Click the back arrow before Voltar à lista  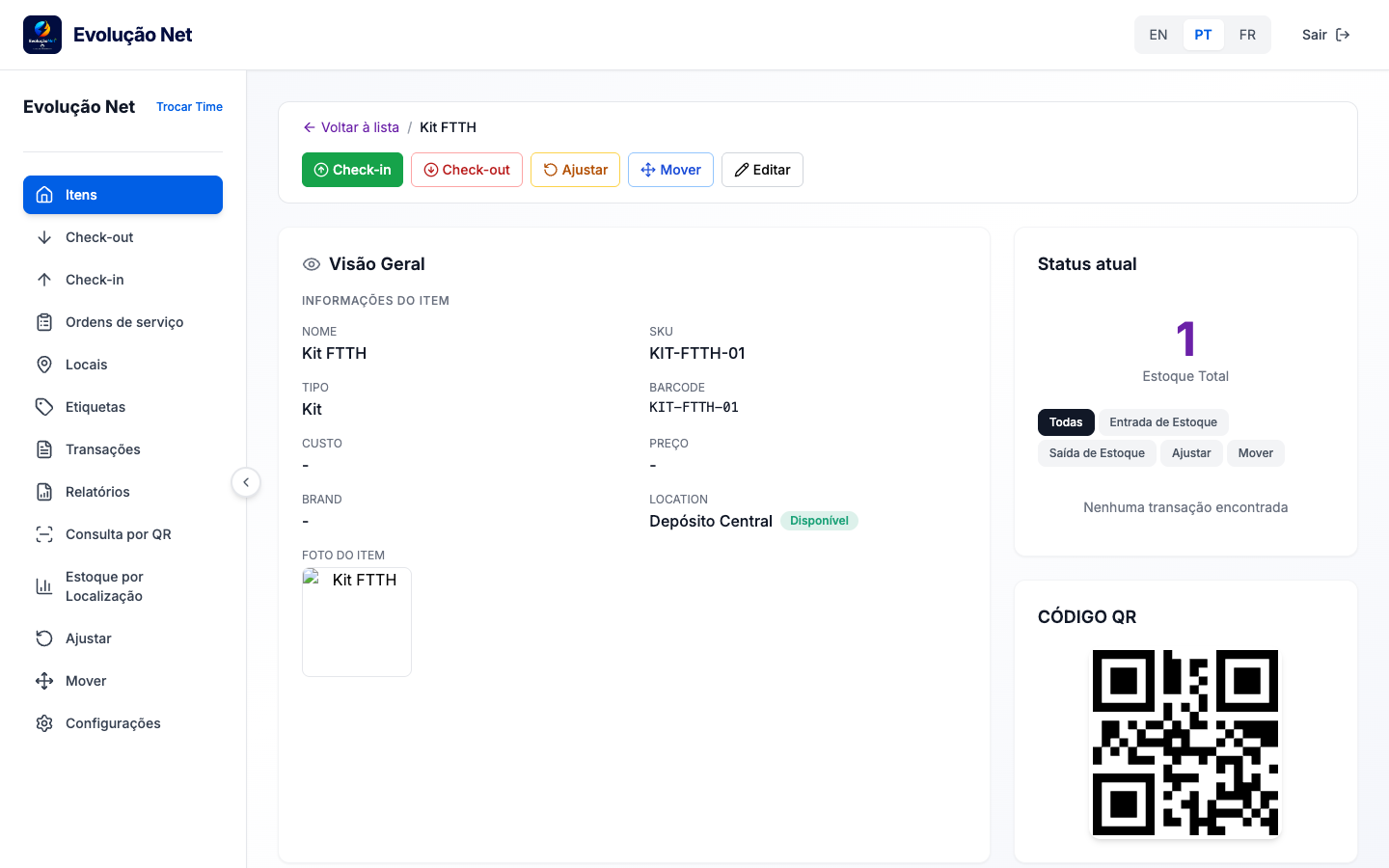pos(310,127)
